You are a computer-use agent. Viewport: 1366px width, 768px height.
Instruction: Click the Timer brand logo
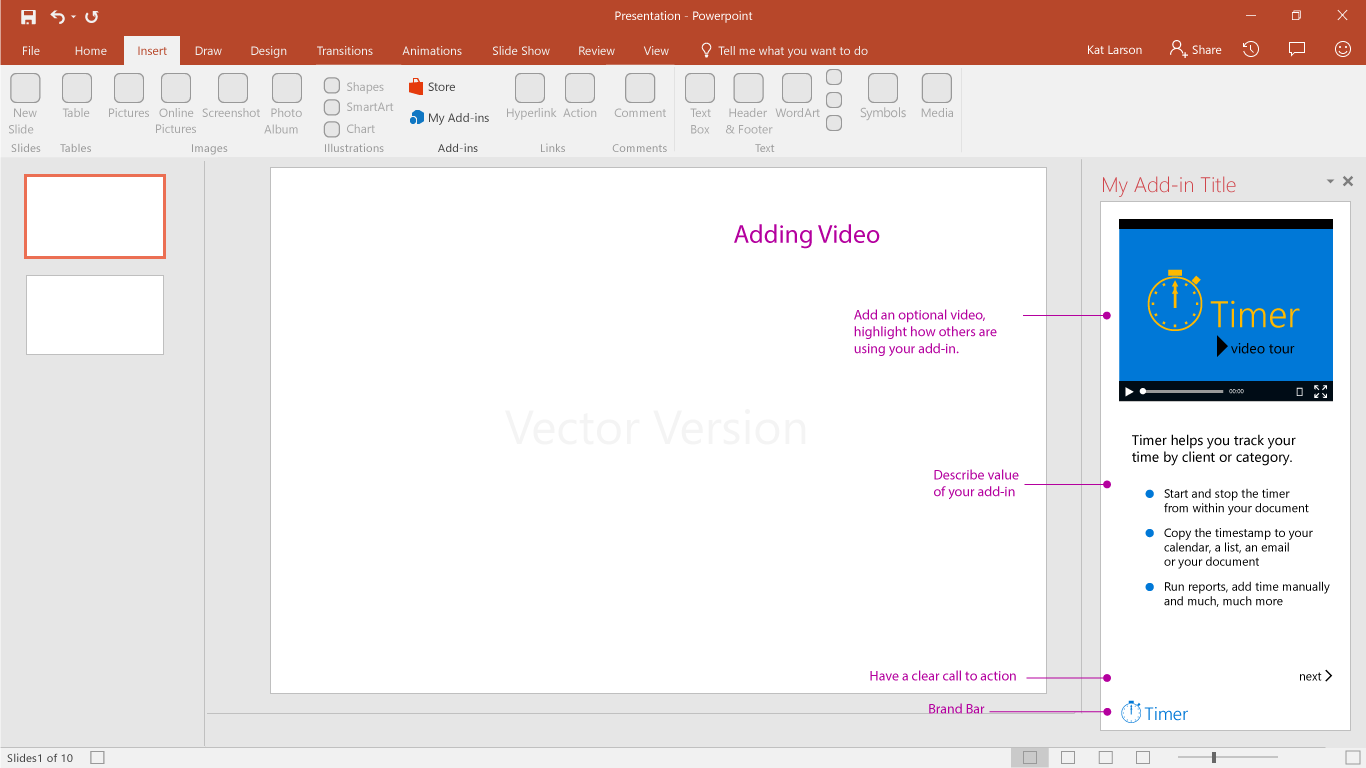click(1154, 713)
